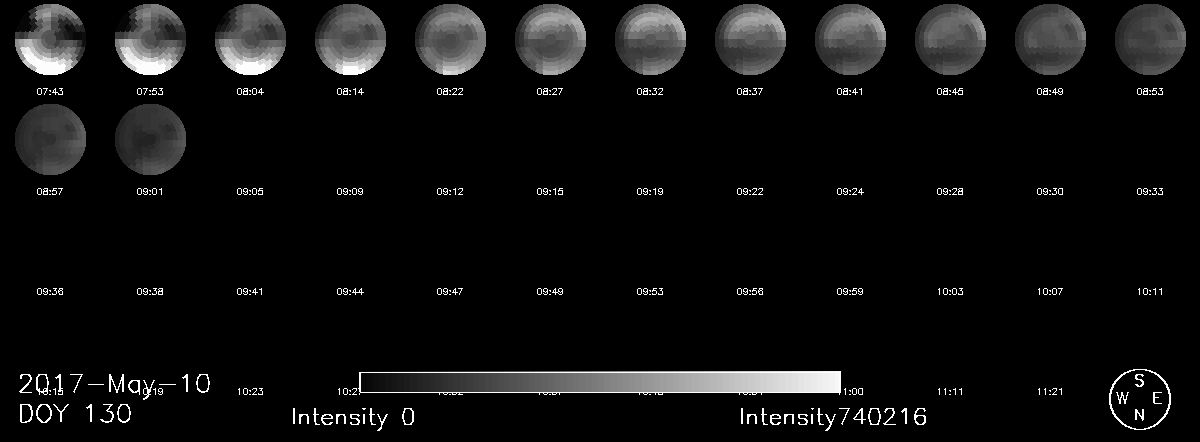This screenshot has height=442, width=1200.
Task: Select the 07:53 disk image
Action: tap(150, 39)
